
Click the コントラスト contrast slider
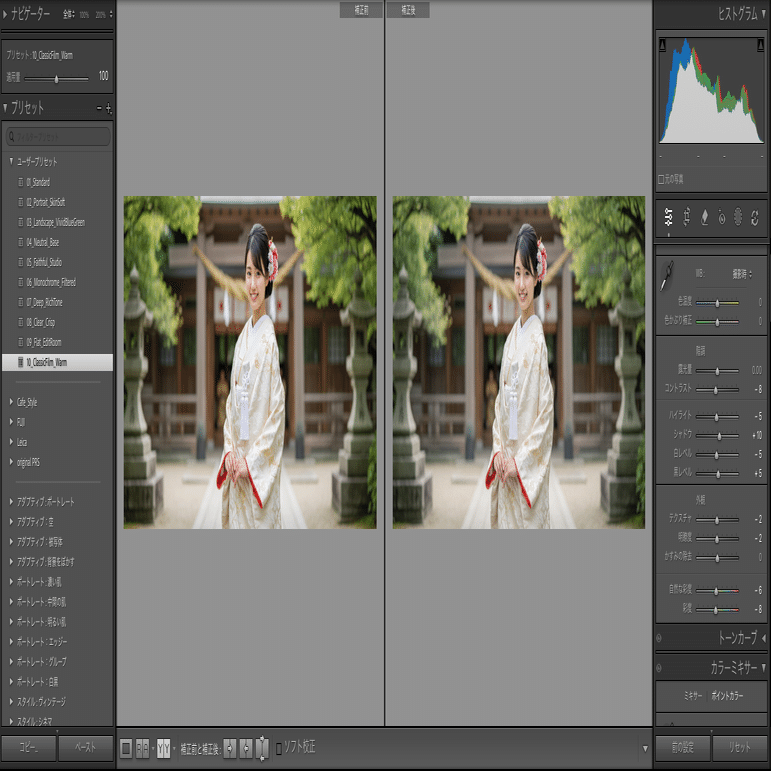click(x=717, y=390)
